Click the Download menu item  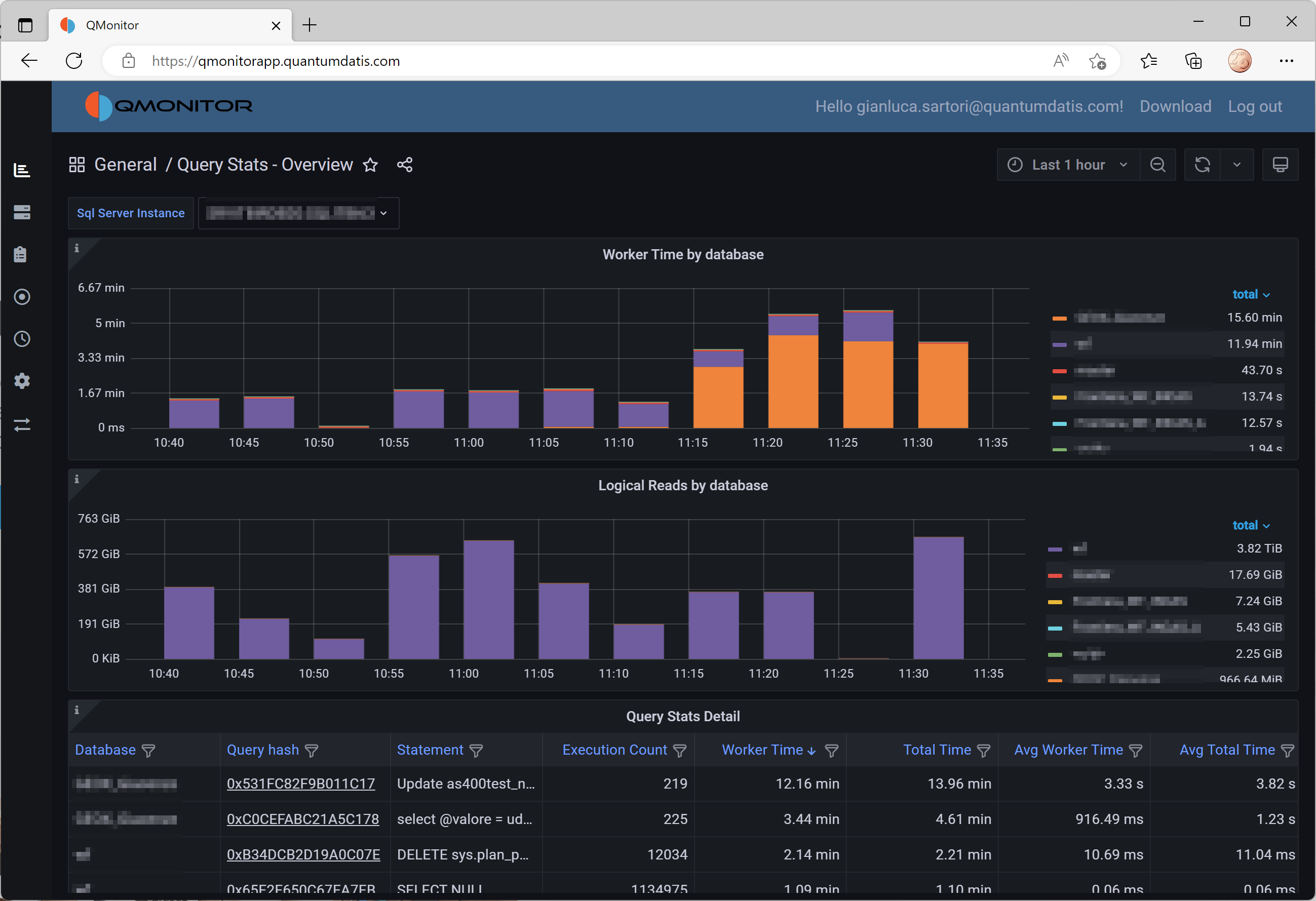click(x=1175, y=106)
